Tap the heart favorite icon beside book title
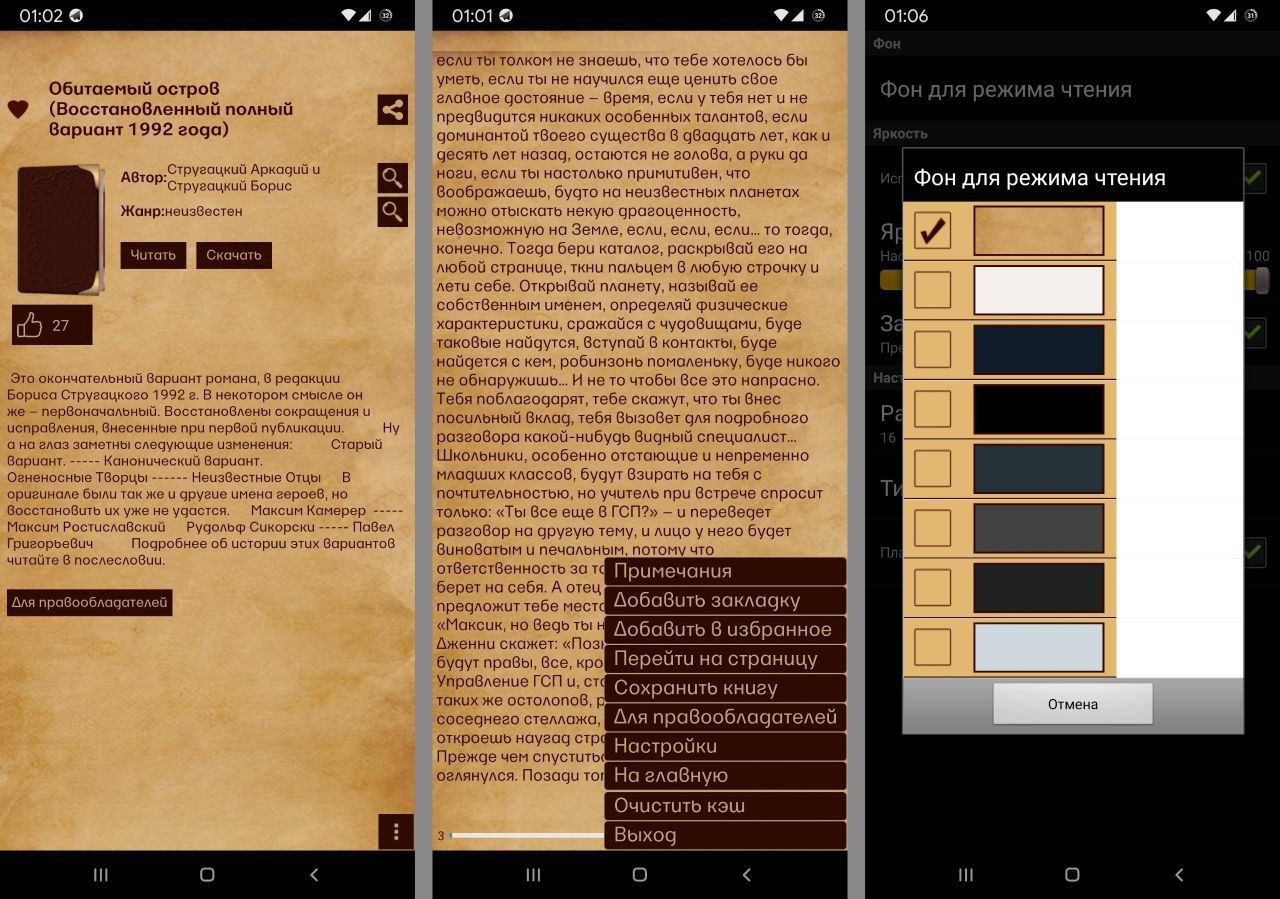 pos(18,109)
